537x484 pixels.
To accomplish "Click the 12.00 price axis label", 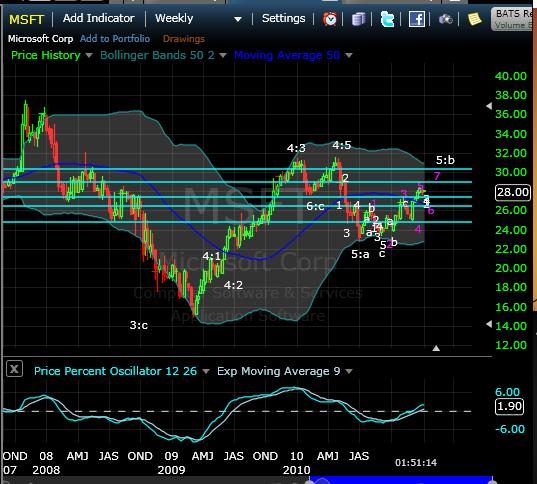I will [x=511, y=345].
